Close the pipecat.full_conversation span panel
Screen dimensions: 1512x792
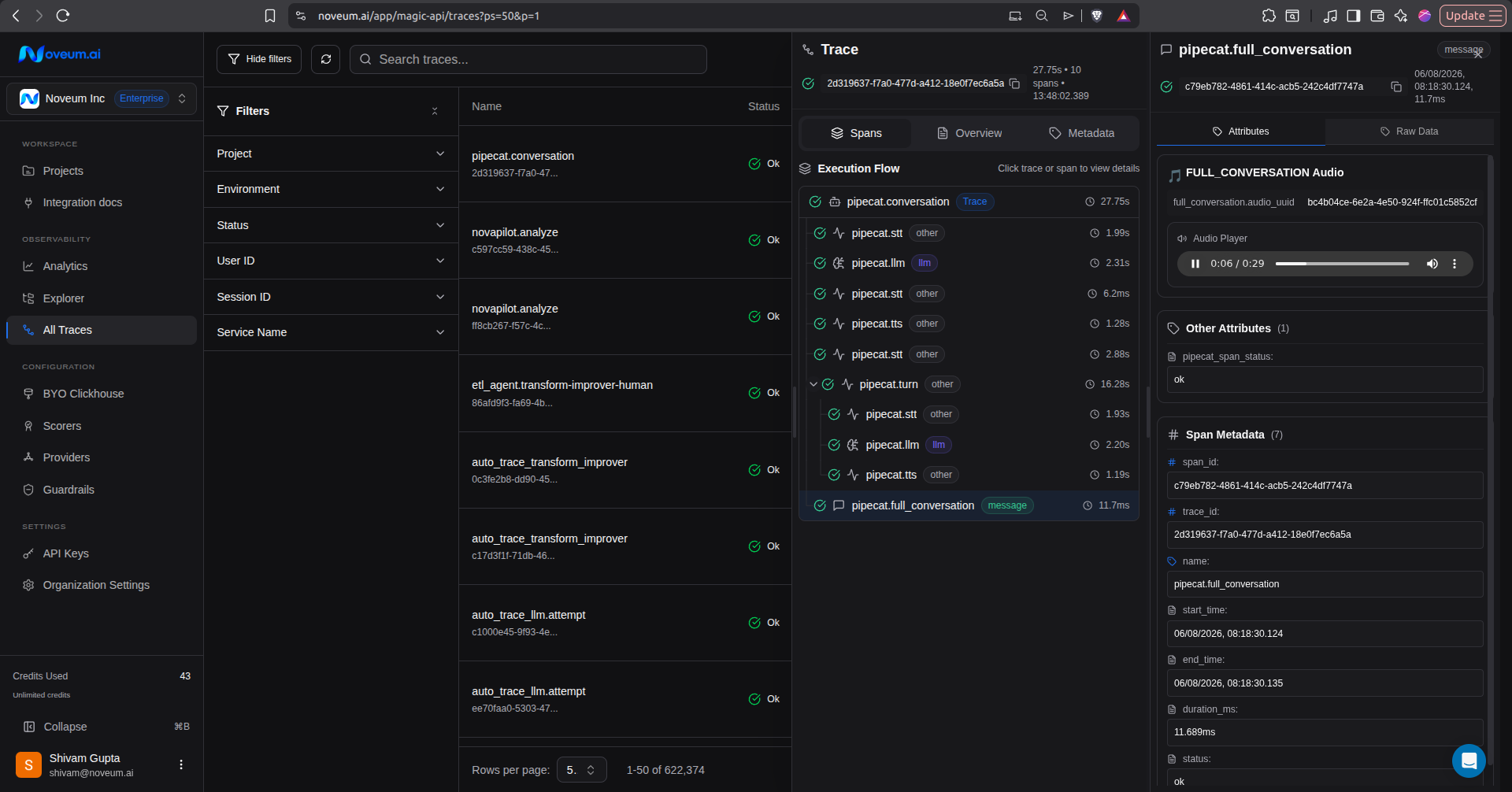[x=1478, y=54]
